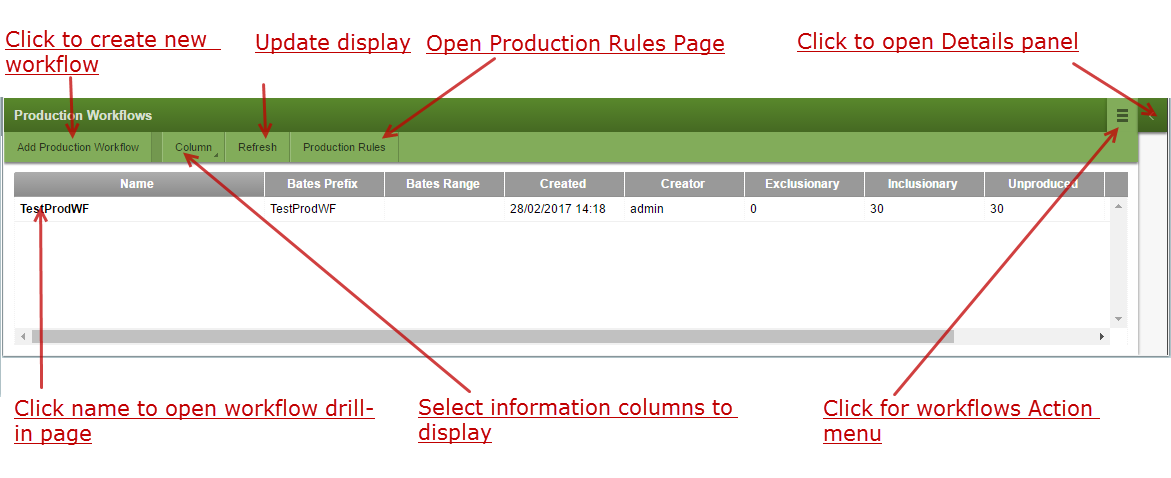Image resolution: width=1171 pixels, height=478 pixels.
Task: Open TestProdWF workflow drill-in page
Action: click(x=54, y=209)
